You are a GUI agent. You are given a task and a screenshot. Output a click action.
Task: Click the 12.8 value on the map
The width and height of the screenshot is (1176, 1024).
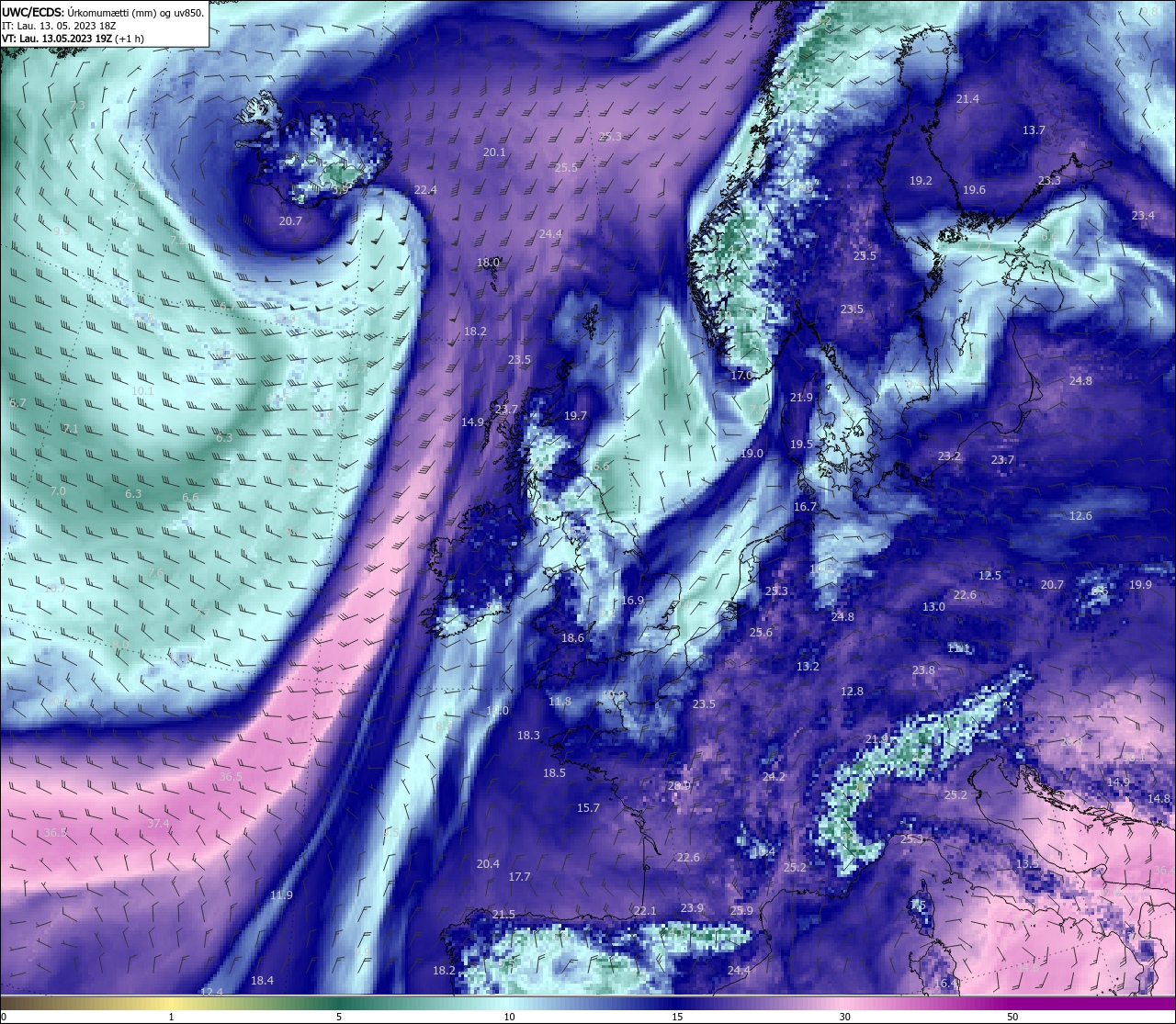(852, 692)
